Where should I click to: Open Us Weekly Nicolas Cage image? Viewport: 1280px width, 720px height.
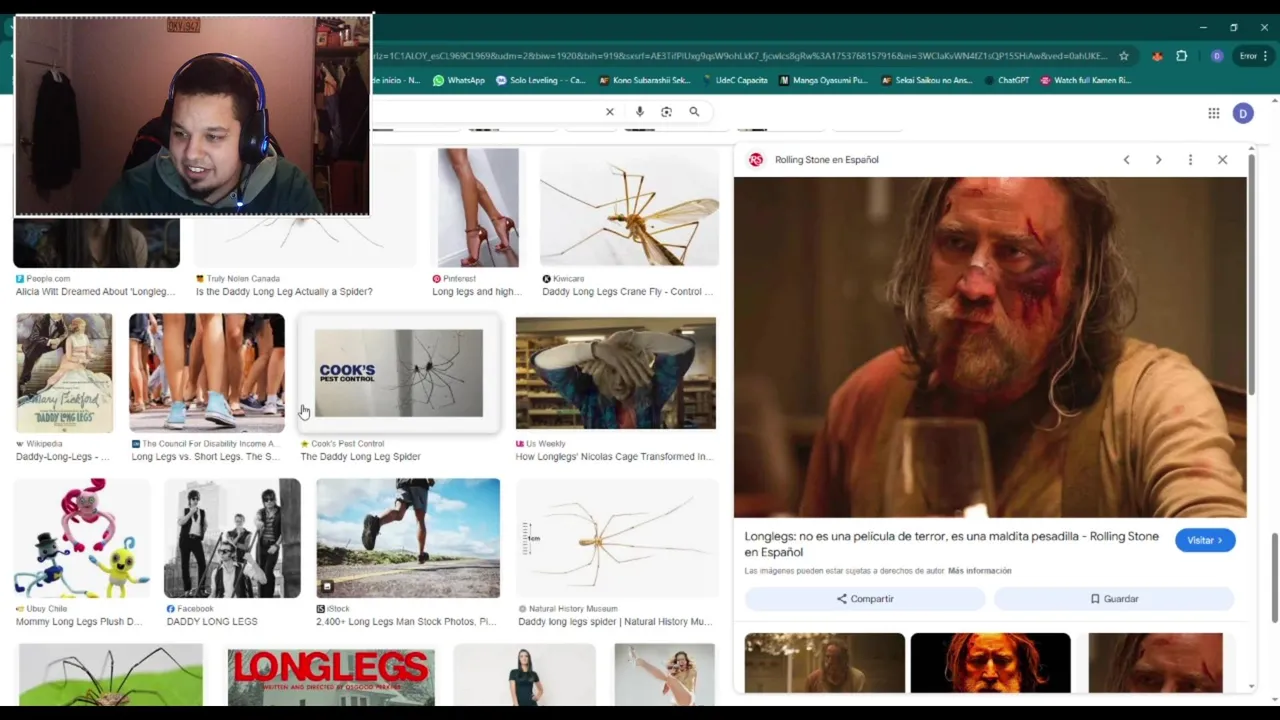[616, 373]
